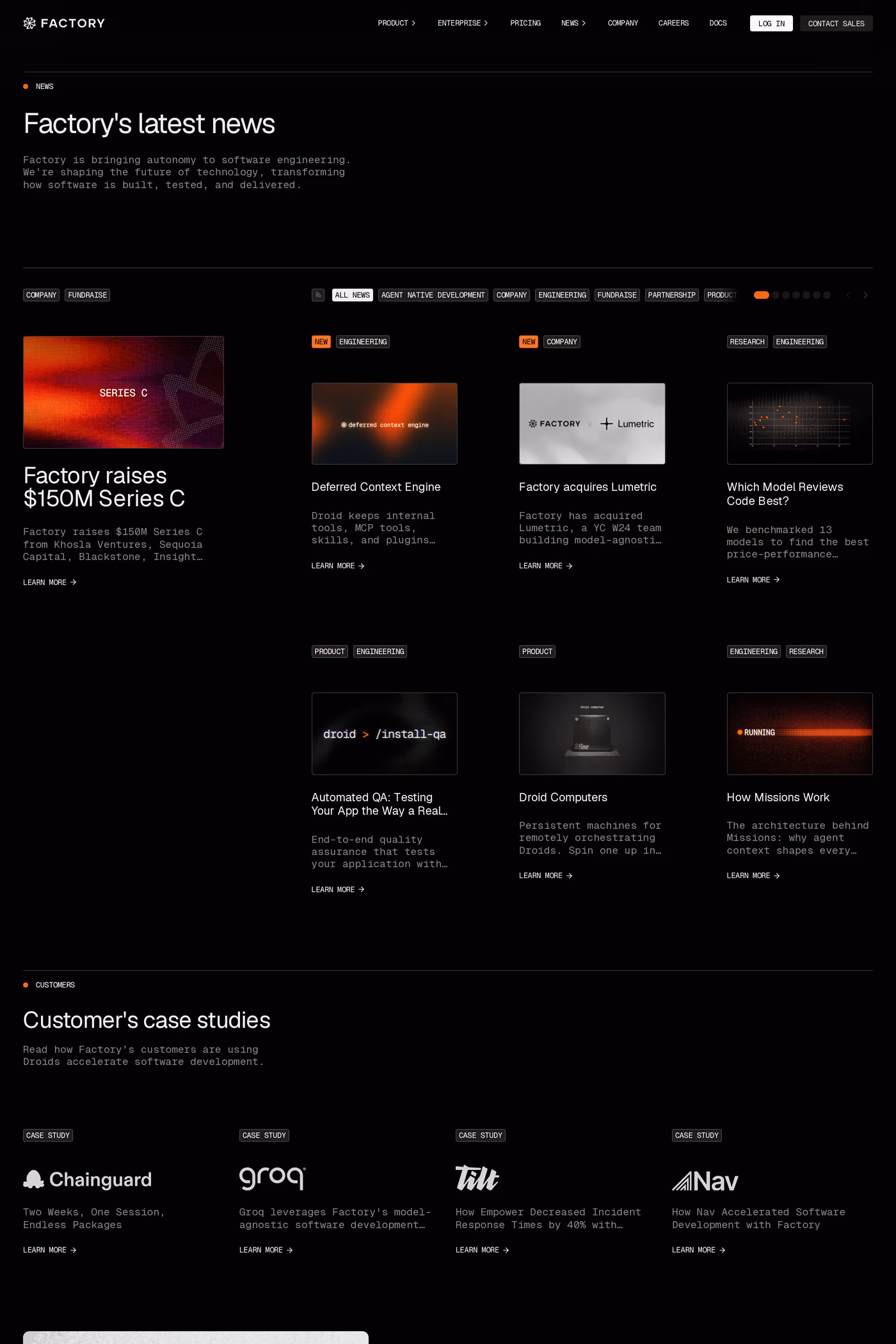This screenshot has width=896, height=1344.
Task: Click the previous arrow of the news carousel
Action: (848, 295)
